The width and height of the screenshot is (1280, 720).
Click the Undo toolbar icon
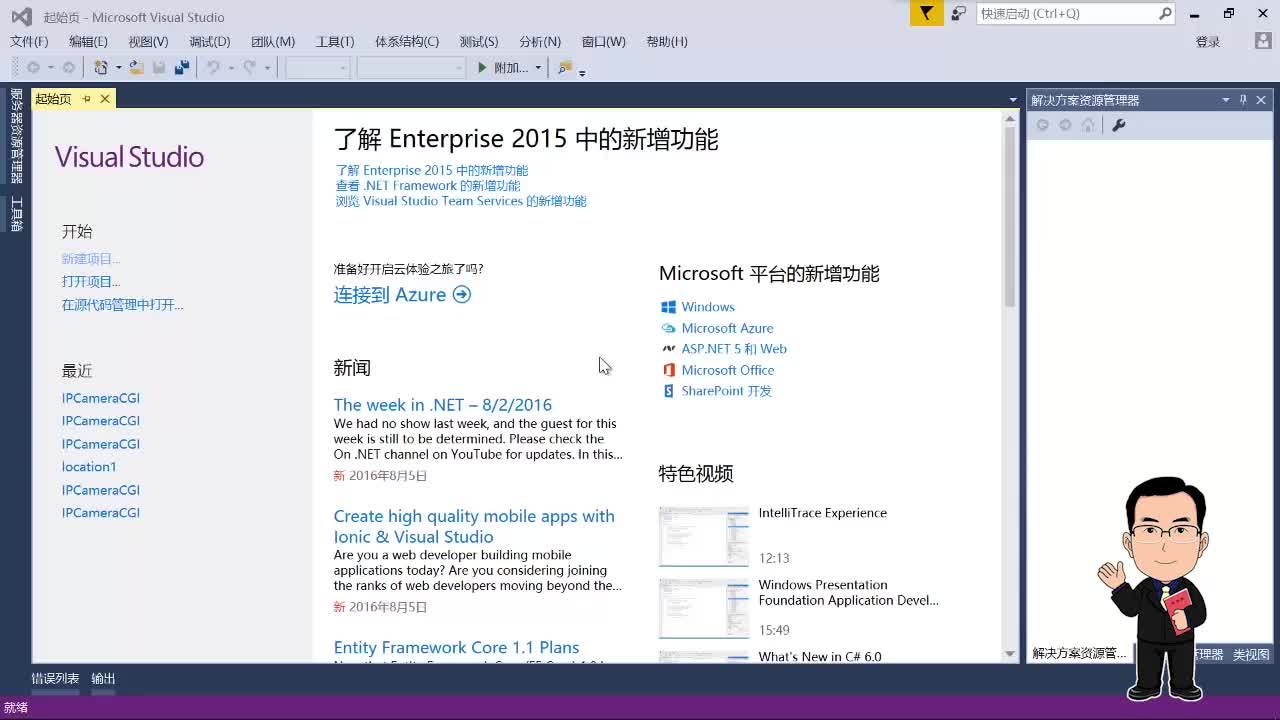point(213,67)
